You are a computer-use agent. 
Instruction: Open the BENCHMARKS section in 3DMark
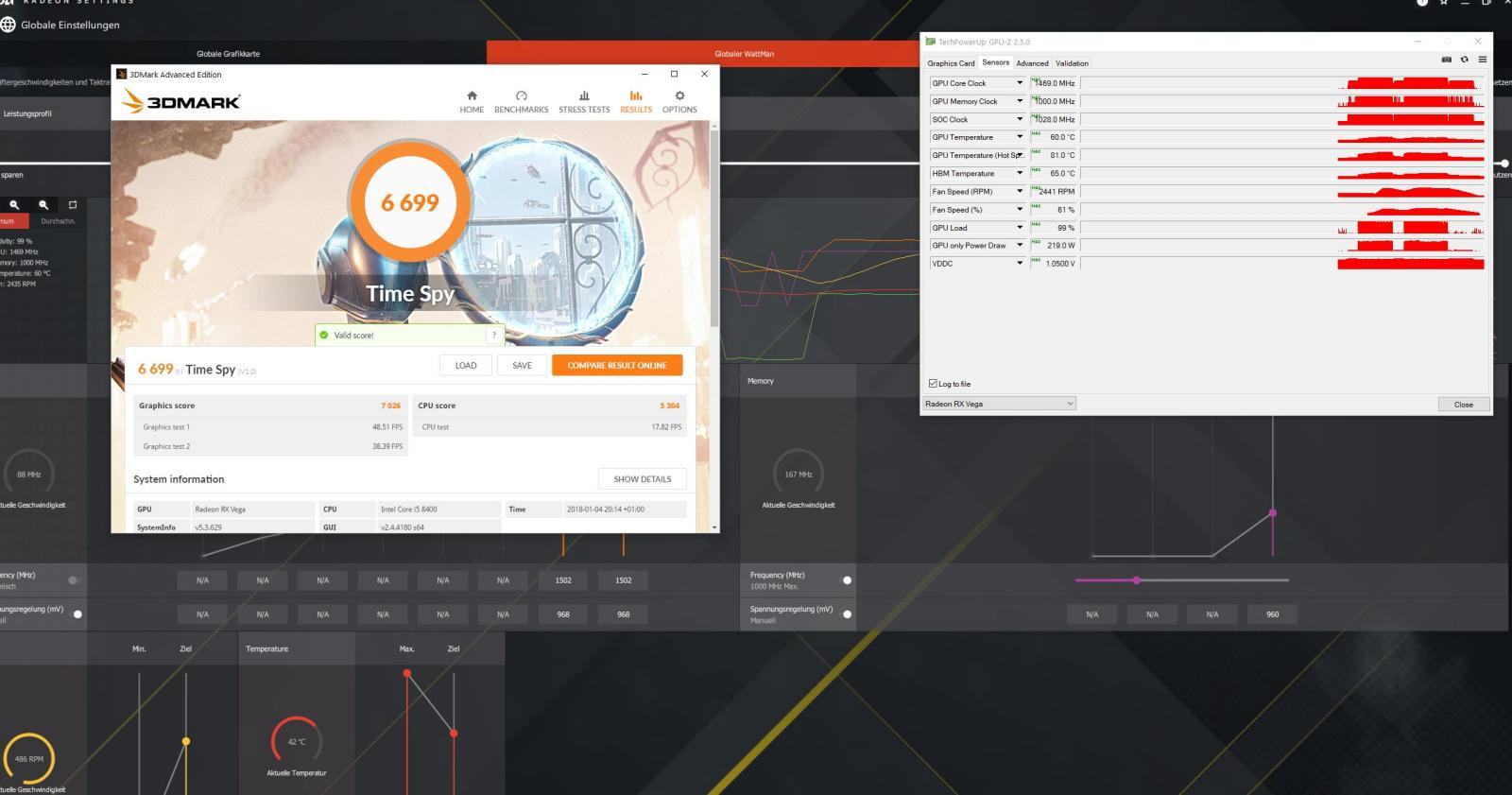point(521,101)
